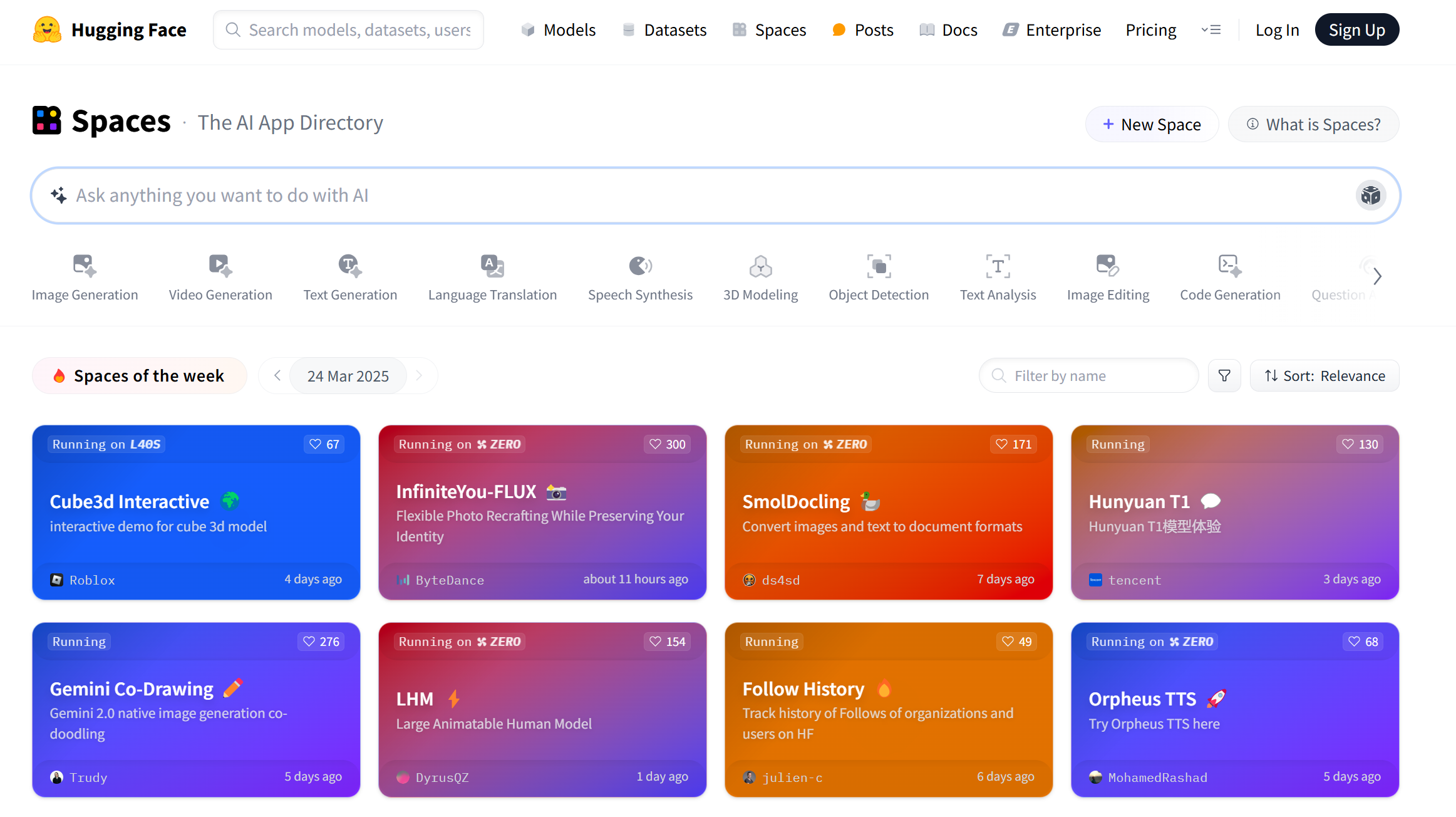Go to previous week before 24 Mar 2025
The width and height of the screenshot is (1456, 817).
[x=277, y=376]
